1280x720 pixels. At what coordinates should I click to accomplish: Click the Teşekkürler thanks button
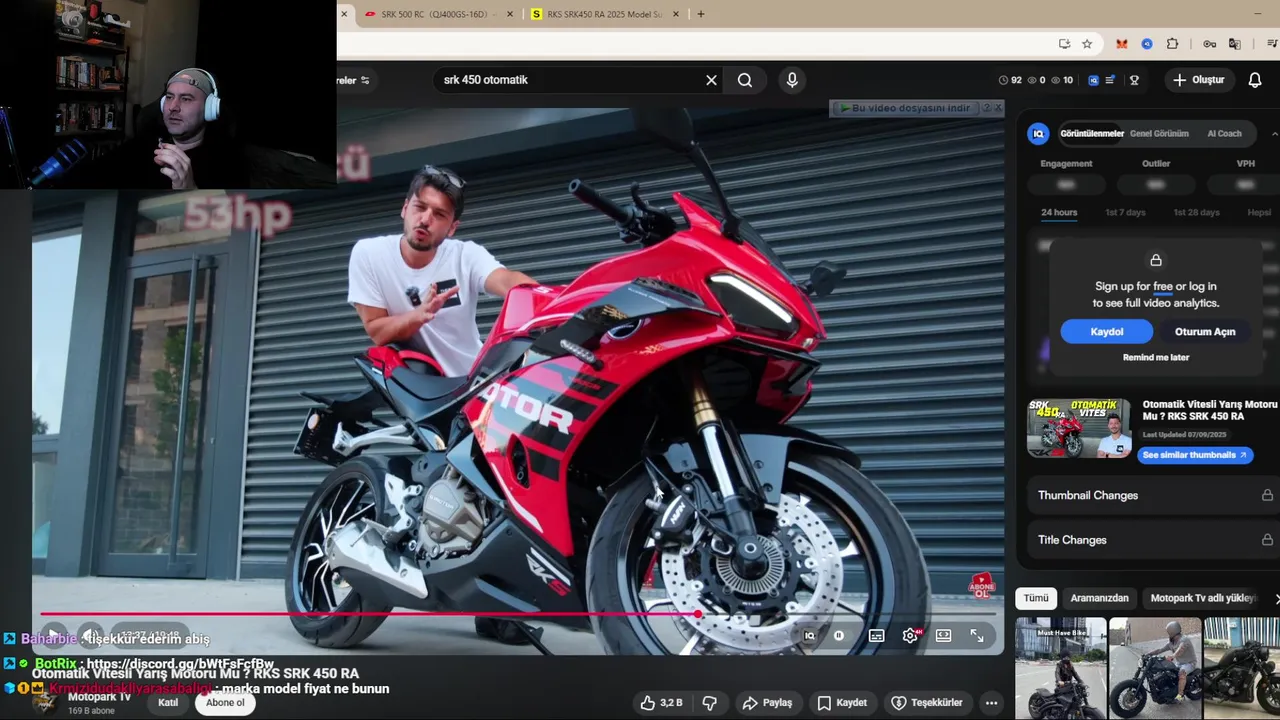coord(926,703)
